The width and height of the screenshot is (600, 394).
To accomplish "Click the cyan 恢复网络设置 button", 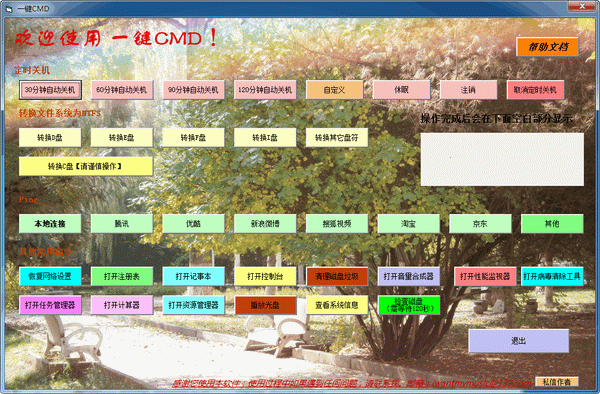I will (50, 276).
